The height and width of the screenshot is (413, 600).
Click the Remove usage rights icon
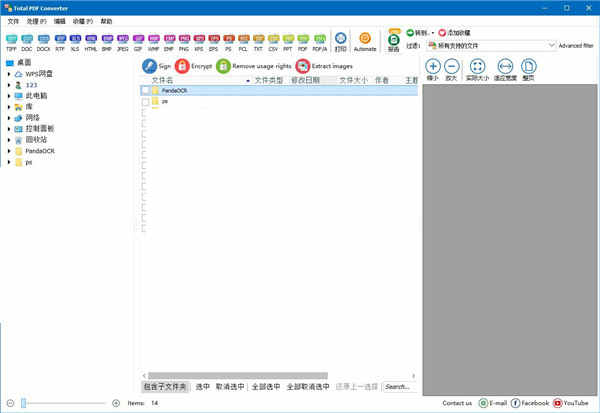(x=223, y=66)
